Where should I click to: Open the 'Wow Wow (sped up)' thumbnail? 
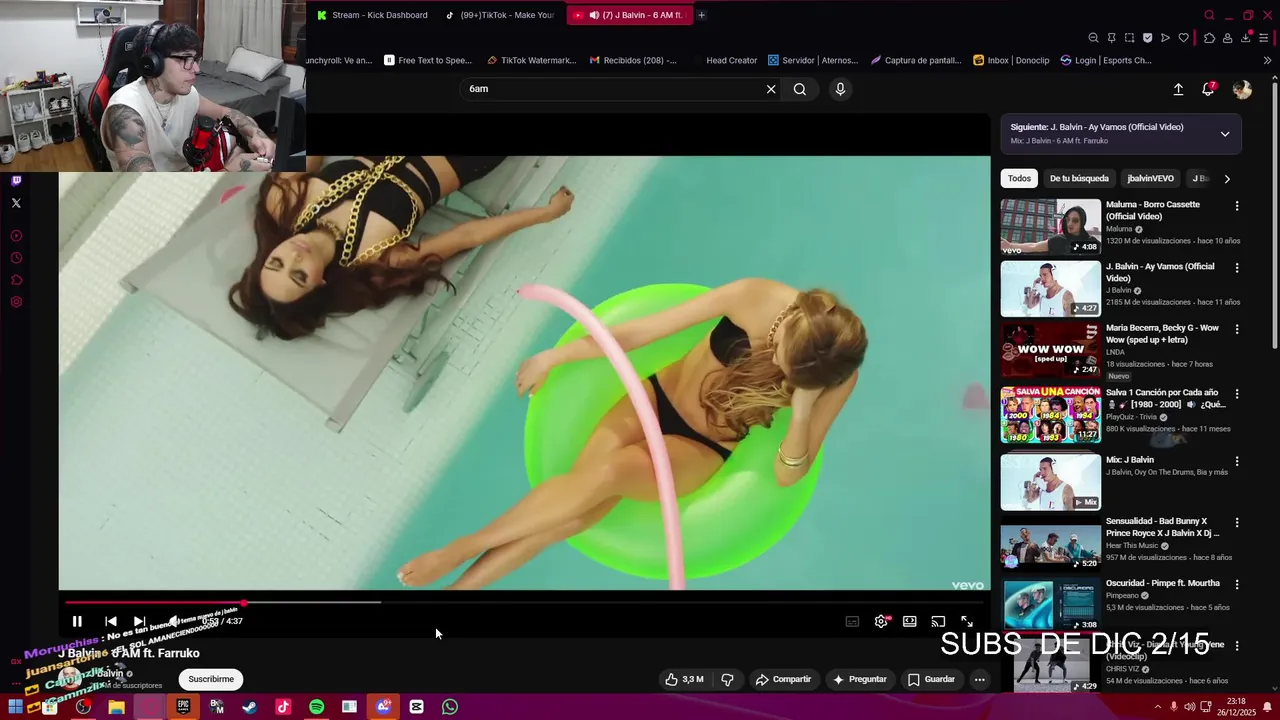point(1050,350)
